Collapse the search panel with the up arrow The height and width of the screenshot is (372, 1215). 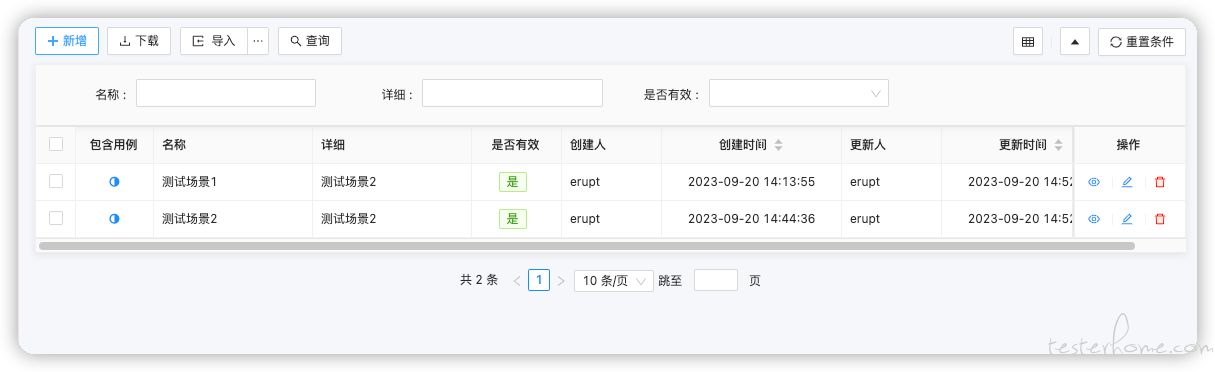(x=1074, y=42)
